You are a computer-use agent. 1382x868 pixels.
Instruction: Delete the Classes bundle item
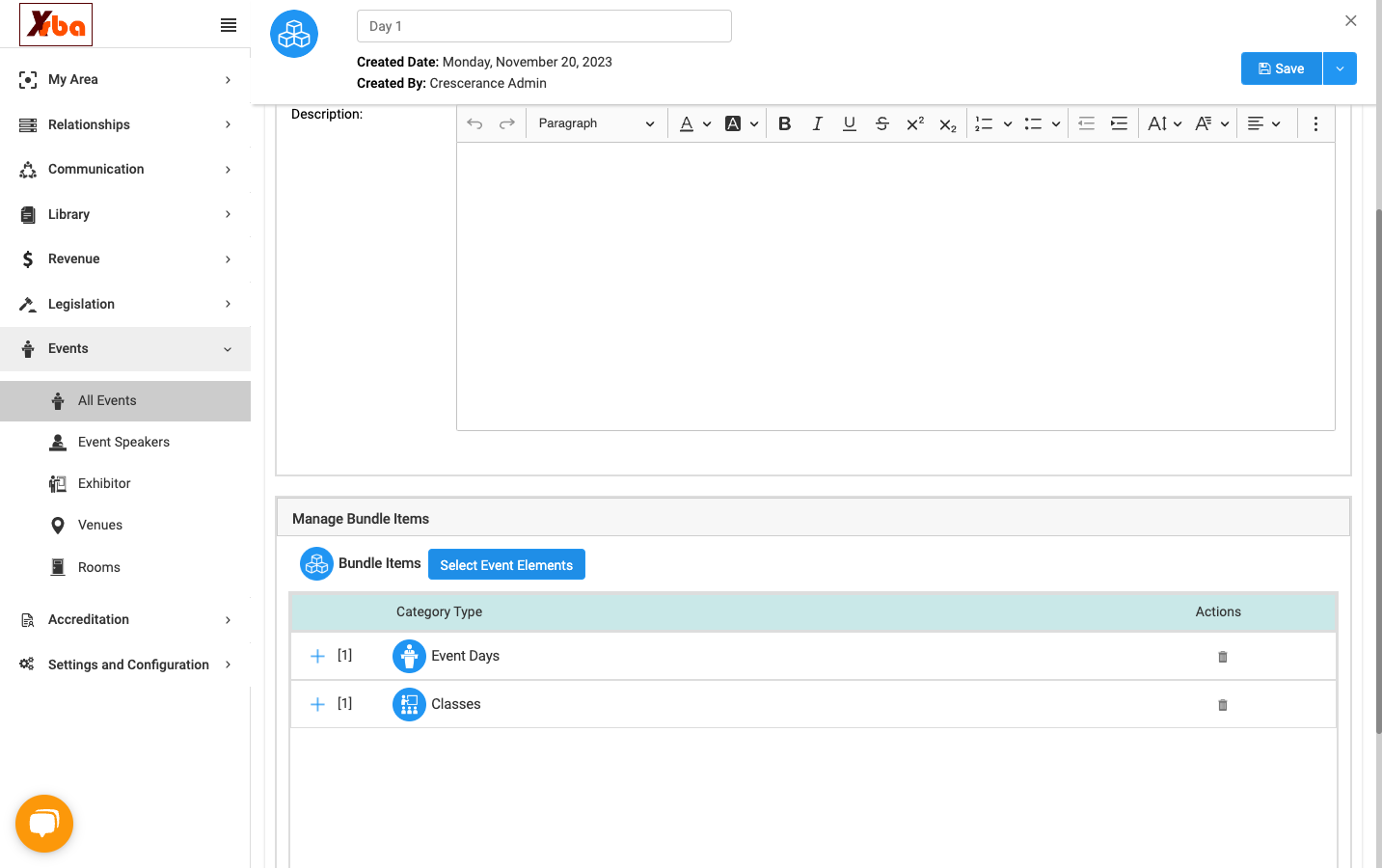coord(1223,705)
